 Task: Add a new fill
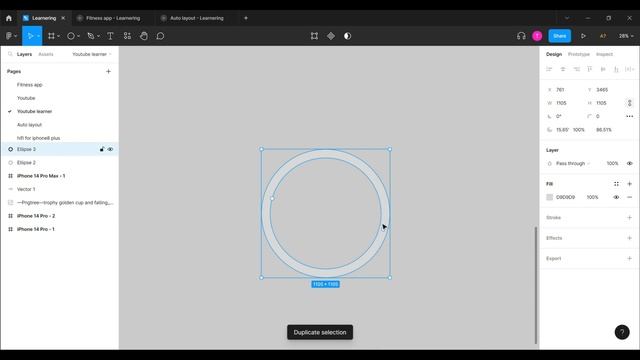(x=629, y=184)
